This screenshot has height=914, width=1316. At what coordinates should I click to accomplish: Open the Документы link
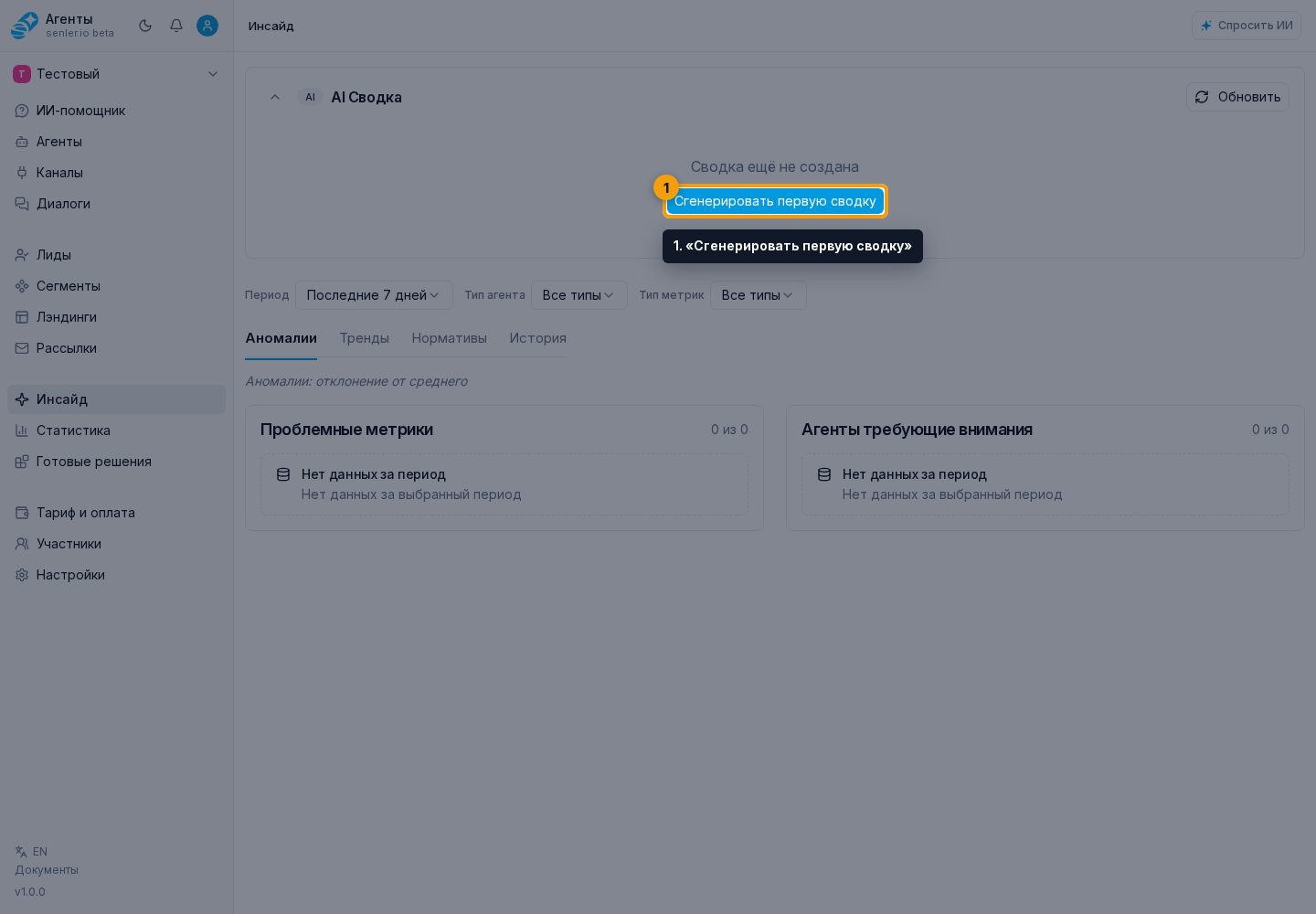point(47,870)
